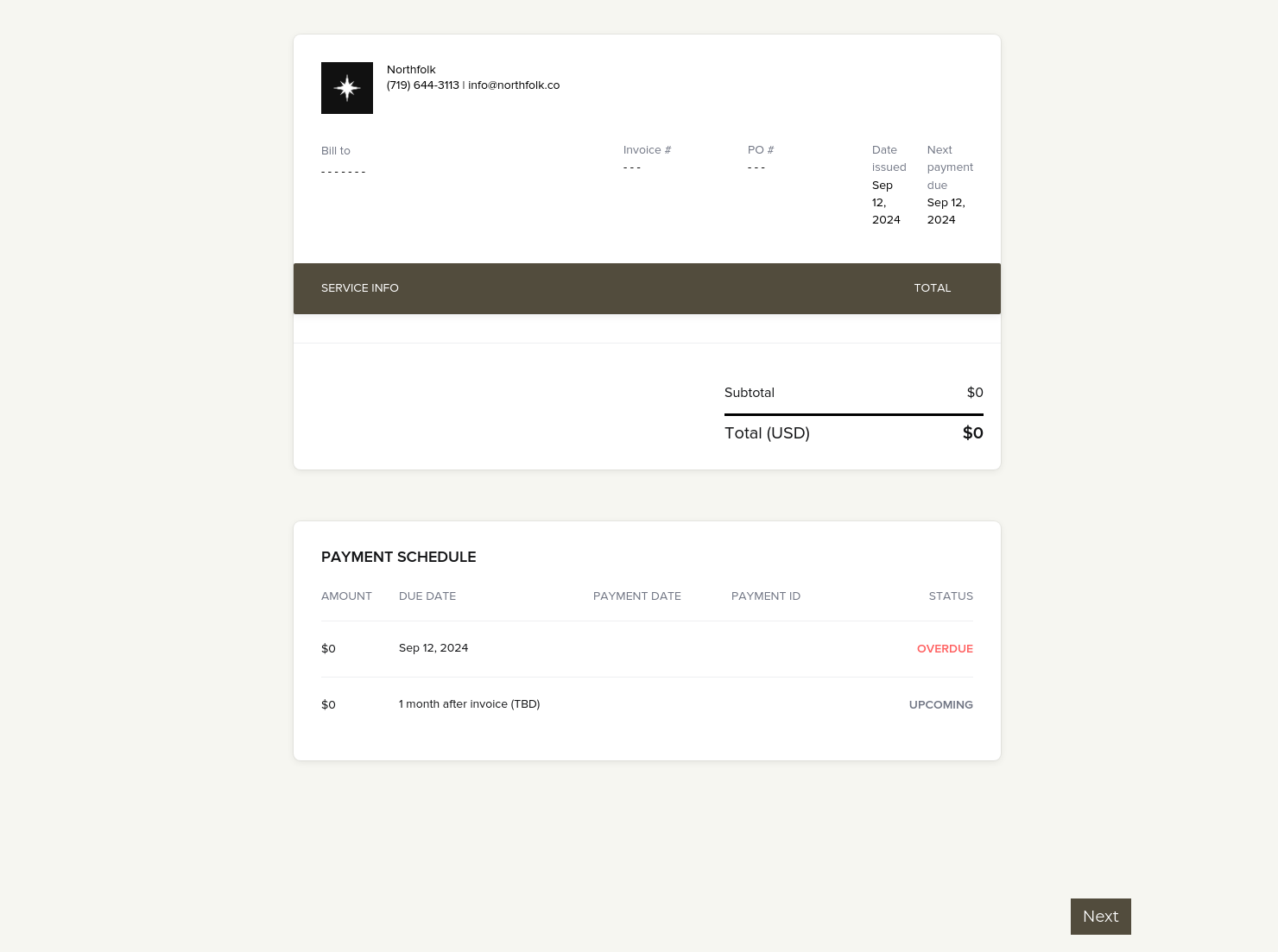Click the Next payment due Sep 12, 2024 value
The width and height of the screenshot is (1278, 952).
click(x=946, y=211)
